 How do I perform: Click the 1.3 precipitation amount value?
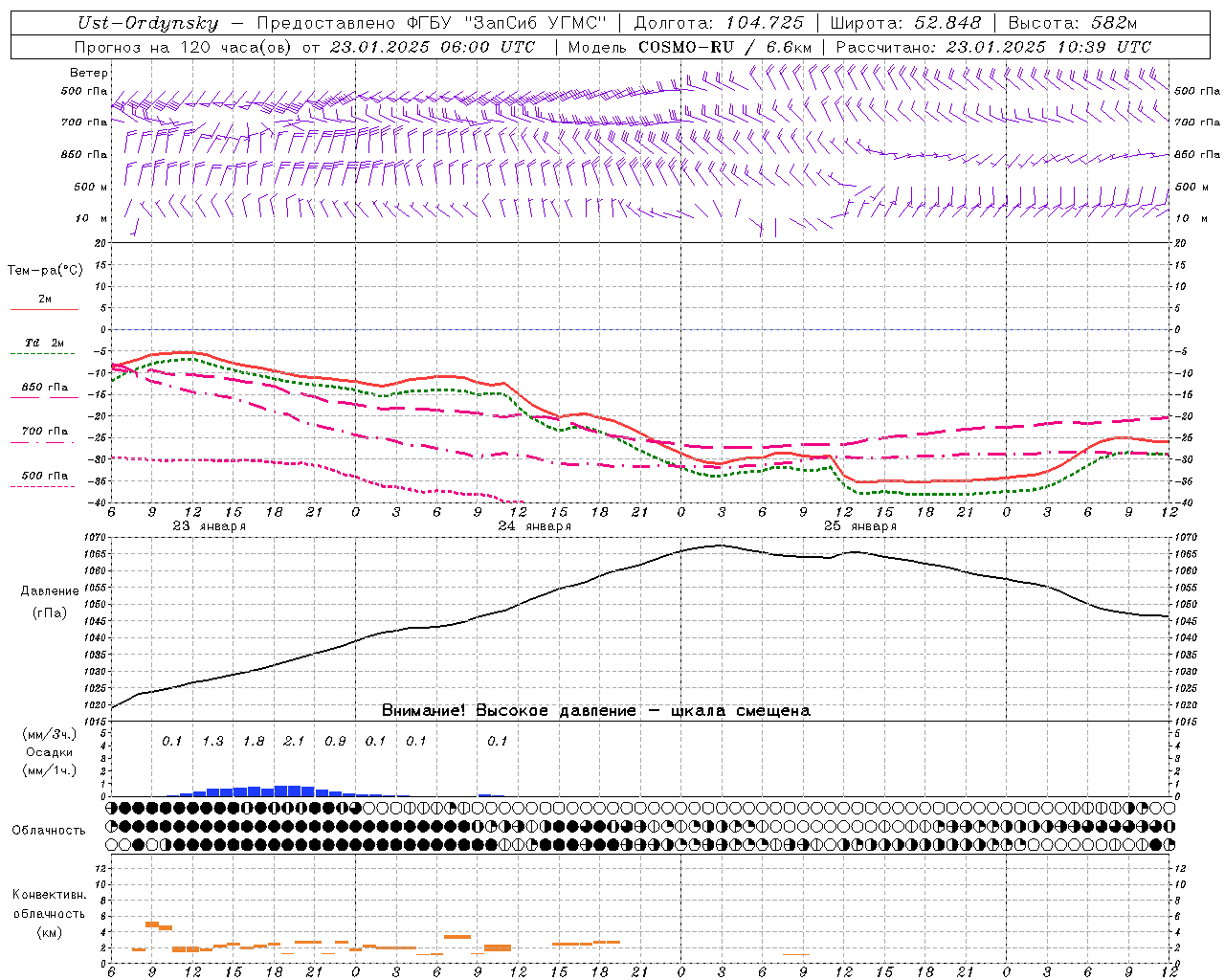tap(212, 742)
